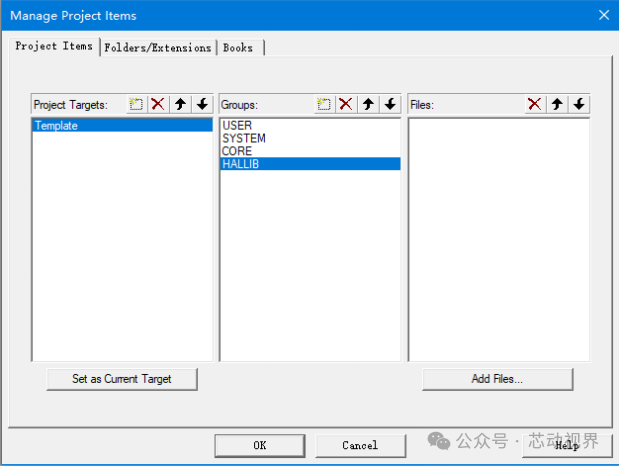The width and height of the screenshot is (619, 466).
Task: Add a new group
Action: 324,105
